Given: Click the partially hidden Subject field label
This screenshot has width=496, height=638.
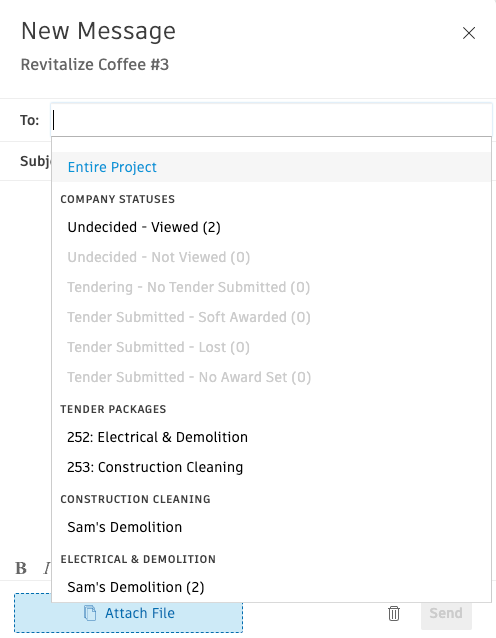Looking at the screenshot, I should click(36, 161).
